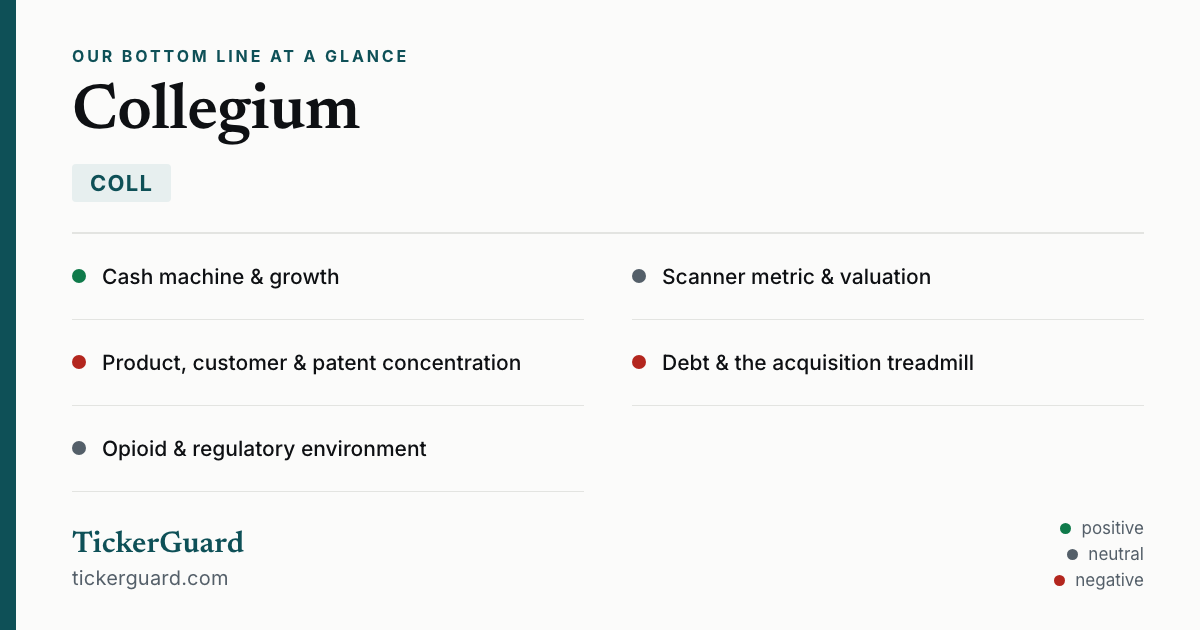Viewport: 1200px width, 630px height.
Task: Click the Collegium company title
Action: point(216,109)
